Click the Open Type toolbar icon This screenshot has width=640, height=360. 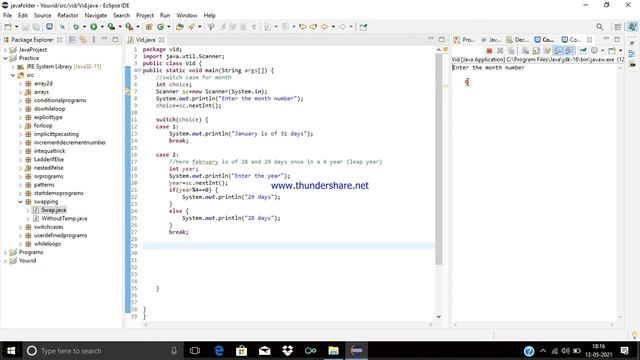coord(179,27)
